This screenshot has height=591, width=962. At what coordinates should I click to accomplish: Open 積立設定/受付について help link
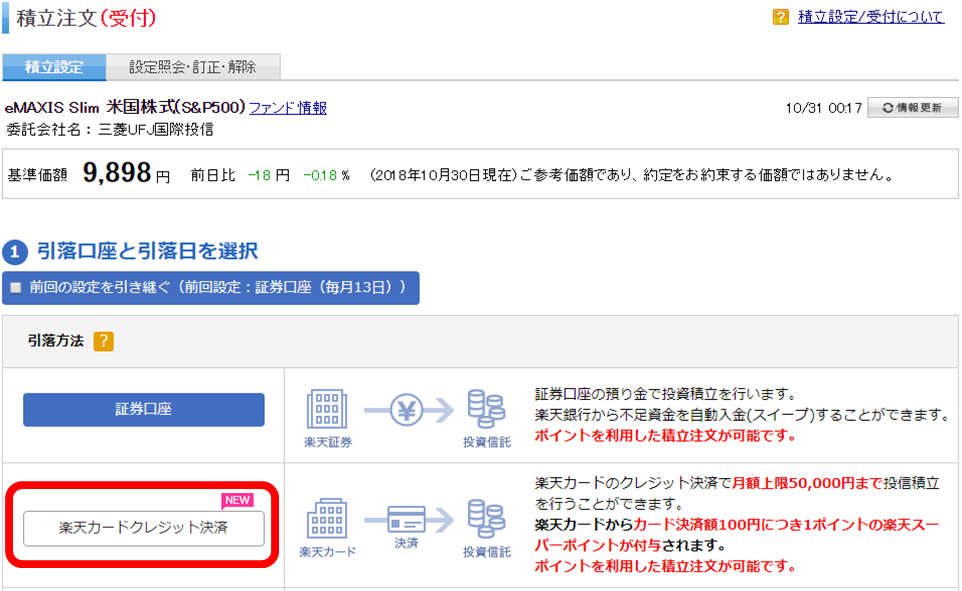click(871, 17)
